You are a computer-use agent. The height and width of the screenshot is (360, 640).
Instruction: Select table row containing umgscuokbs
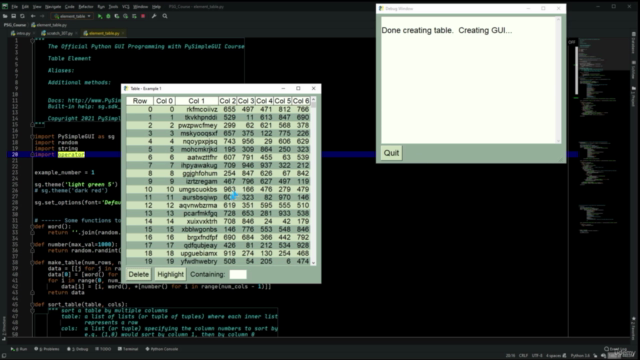(218, 189)
